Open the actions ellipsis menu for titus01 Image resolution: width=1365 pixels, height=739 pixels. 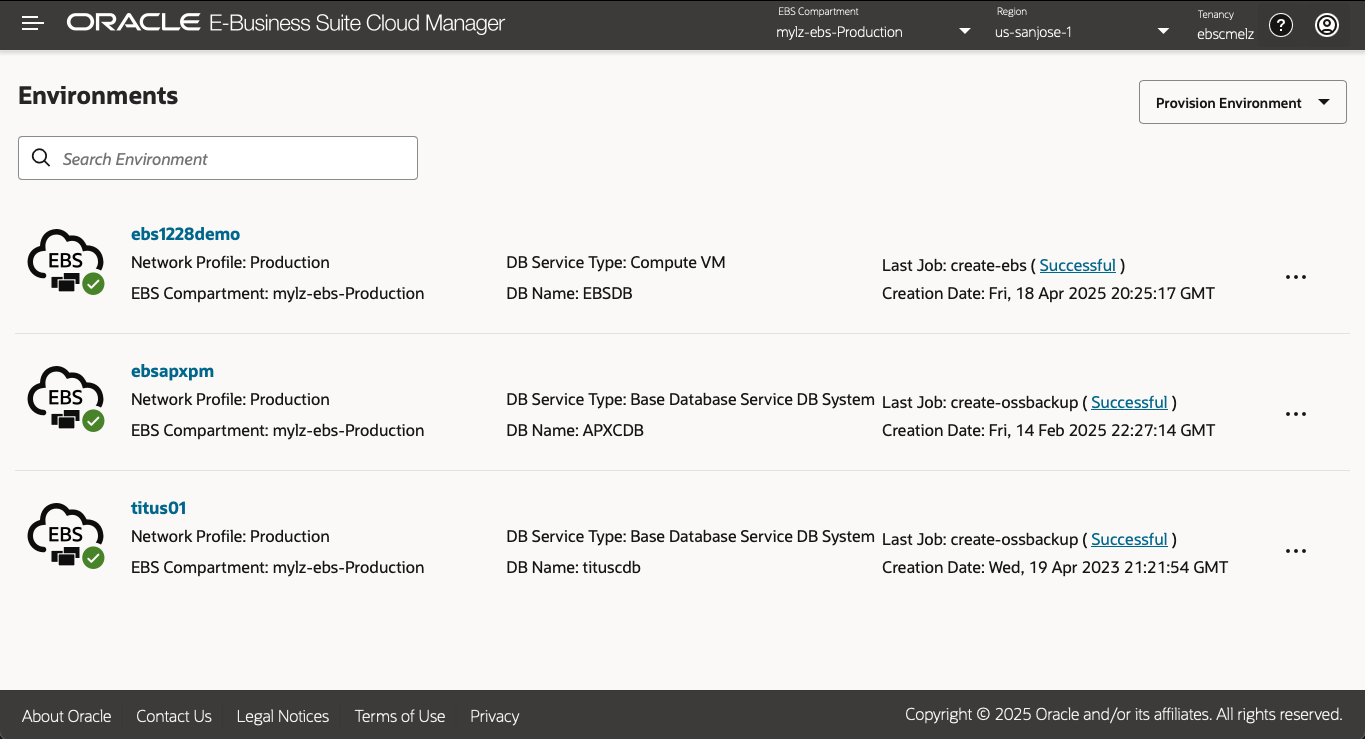(1296, 551)
